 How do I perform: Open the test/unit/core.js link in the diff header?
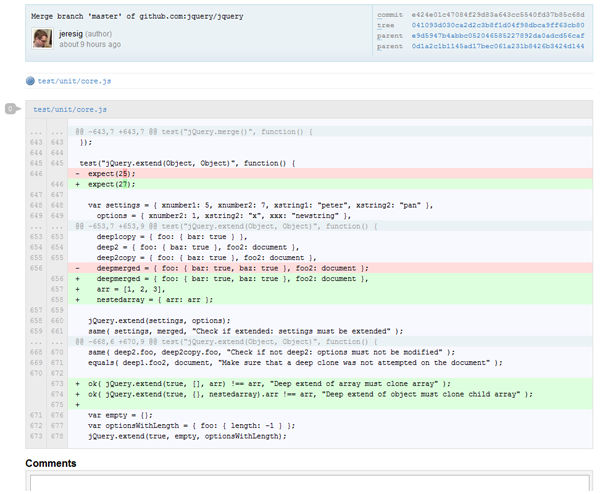pos(70,109)
